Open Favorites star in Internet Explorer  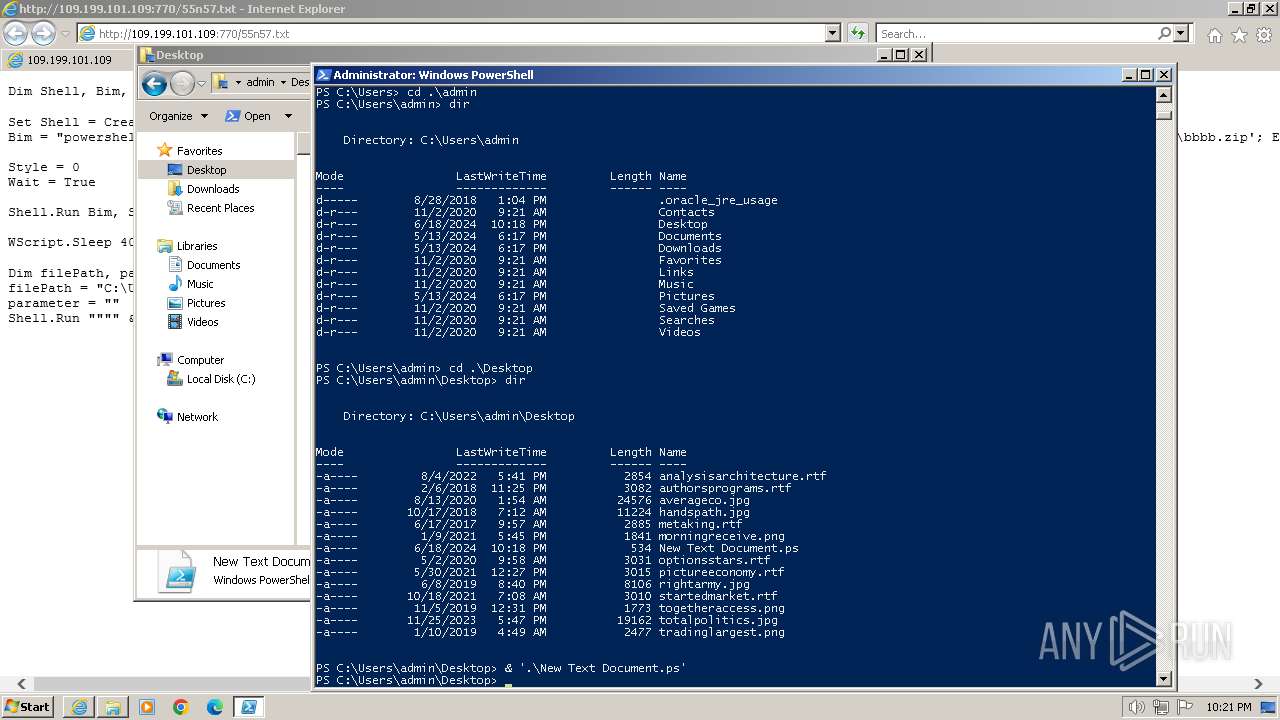click(1239, 35)
